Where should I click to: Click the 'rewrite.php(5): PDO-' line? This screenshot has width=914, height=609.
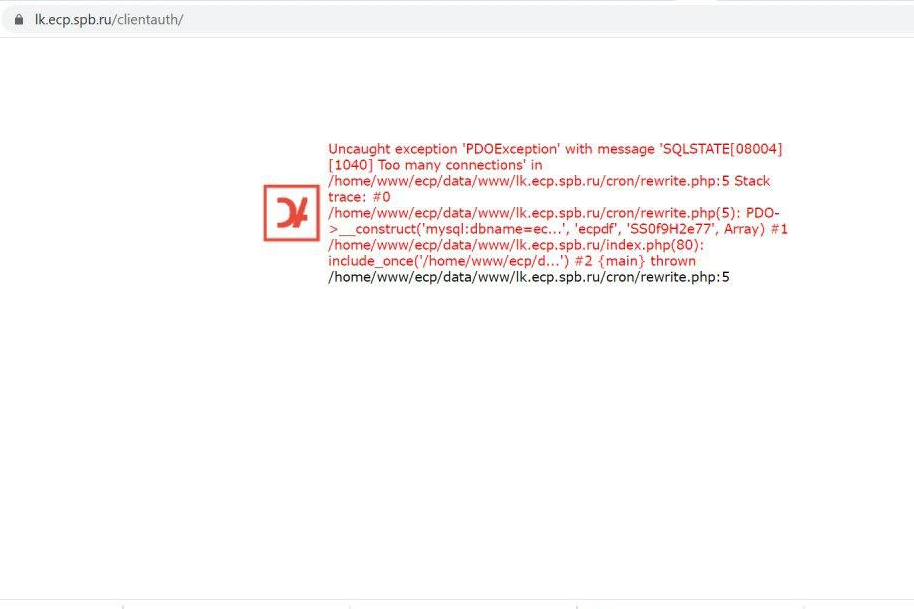point(554,213)
